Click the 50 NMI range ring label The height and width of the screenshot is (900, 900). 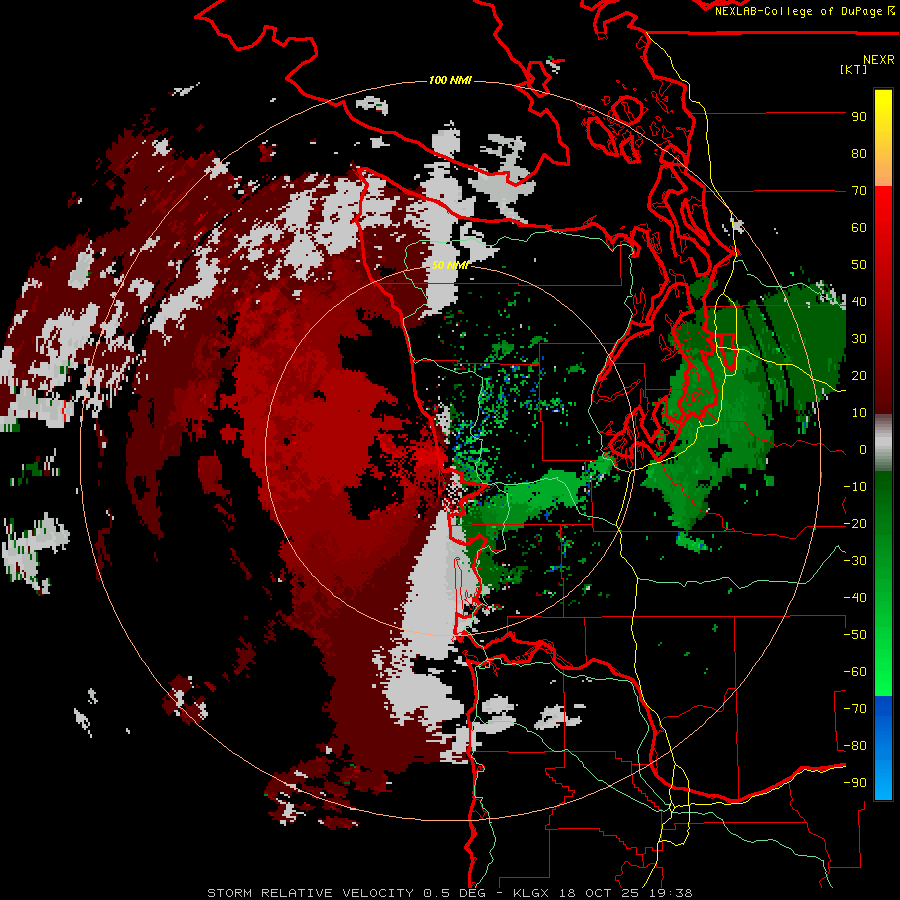point(450,265)
